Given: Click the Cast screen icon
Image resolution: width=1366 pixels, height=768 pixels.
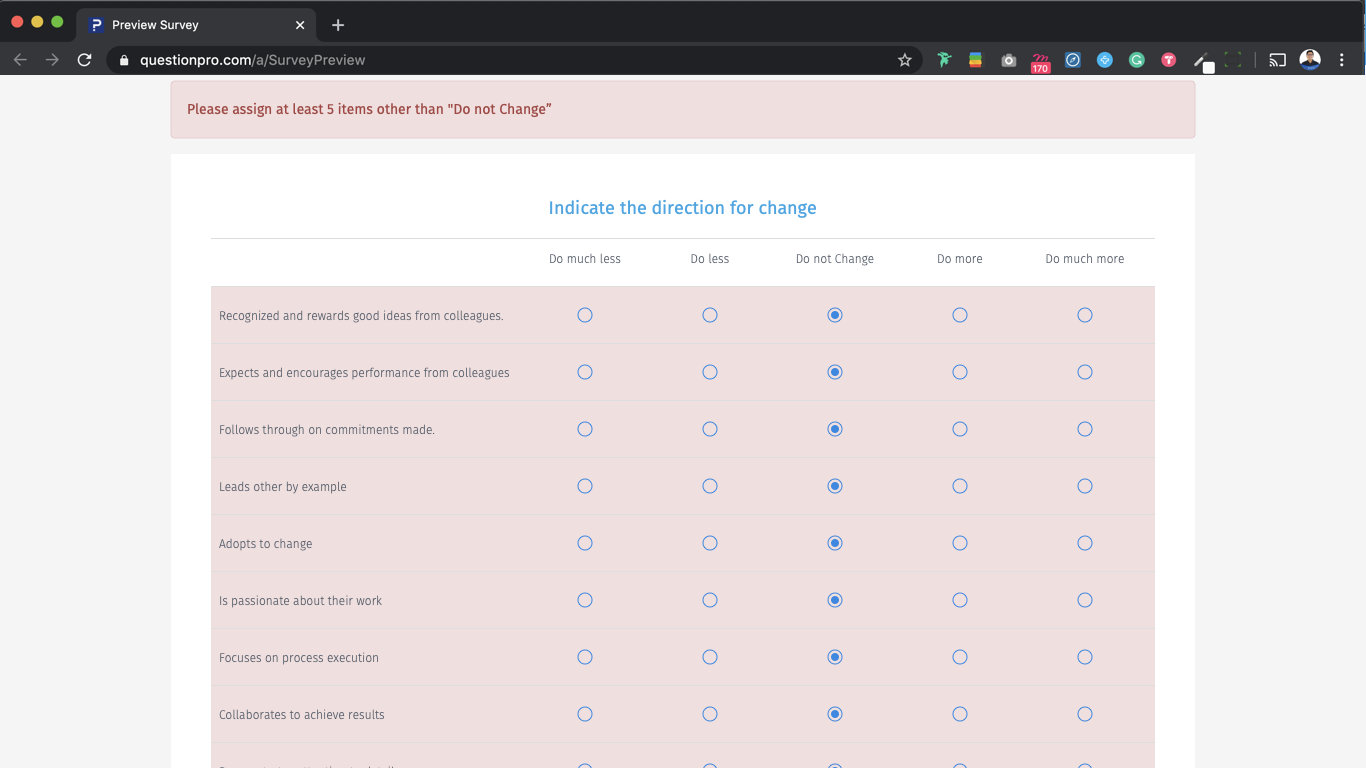Looking at the screenshot, I should coord(1277,60).
